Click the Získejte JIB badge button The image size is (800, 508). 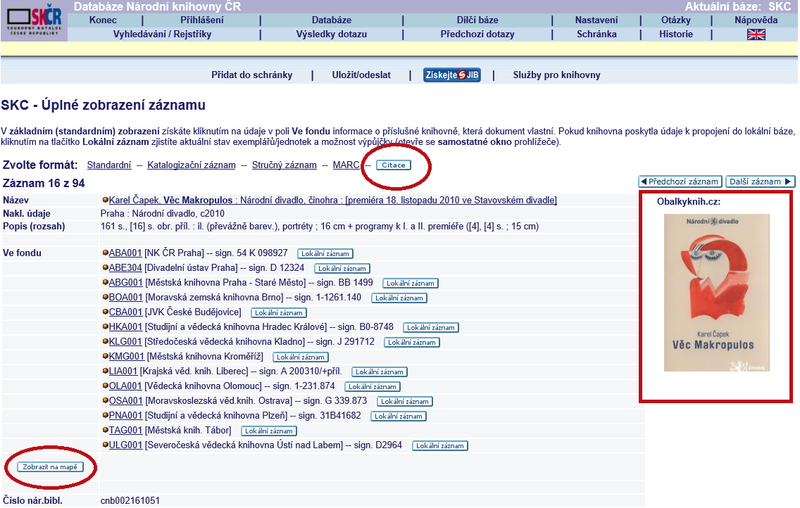click(x=452, y=75)
